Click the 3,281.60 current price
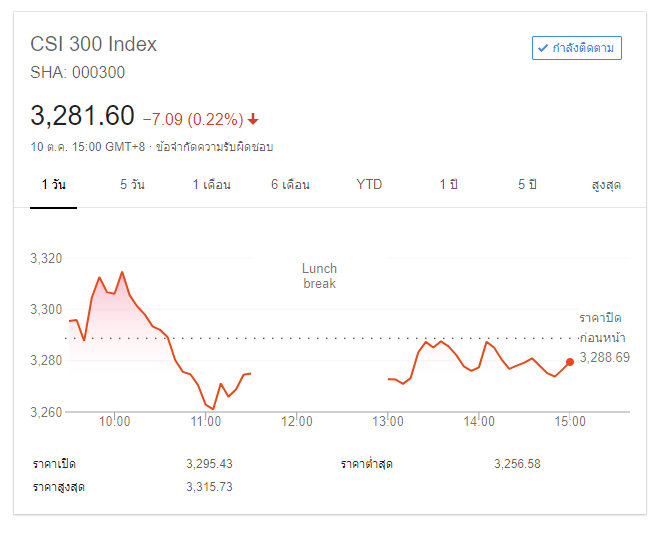The height and width of the screenshot is (534, 667). click(x=82, y=116)
